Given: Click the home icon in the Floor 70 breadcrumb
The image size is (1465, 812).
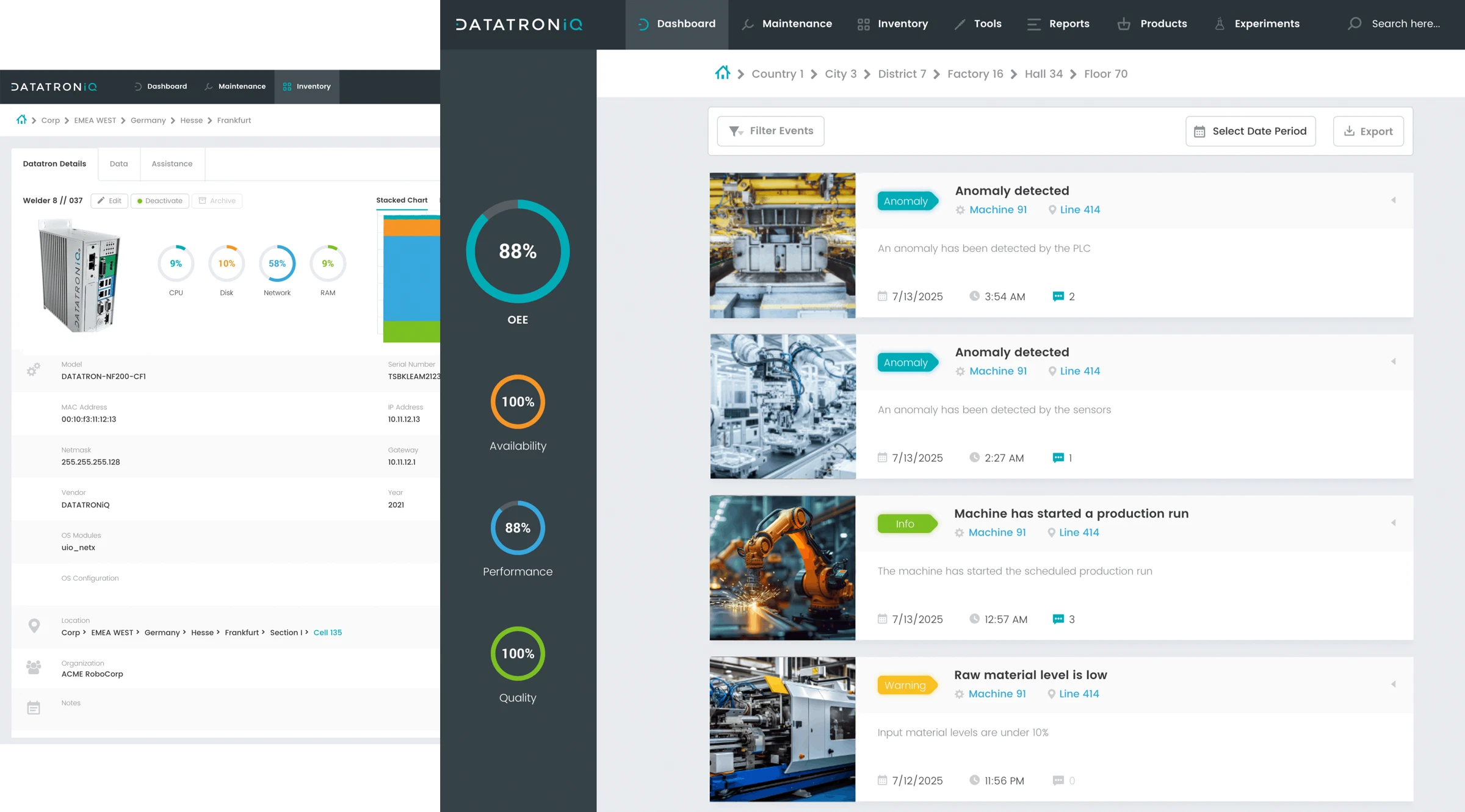Looking at the screenshot, I should point(723,73).
